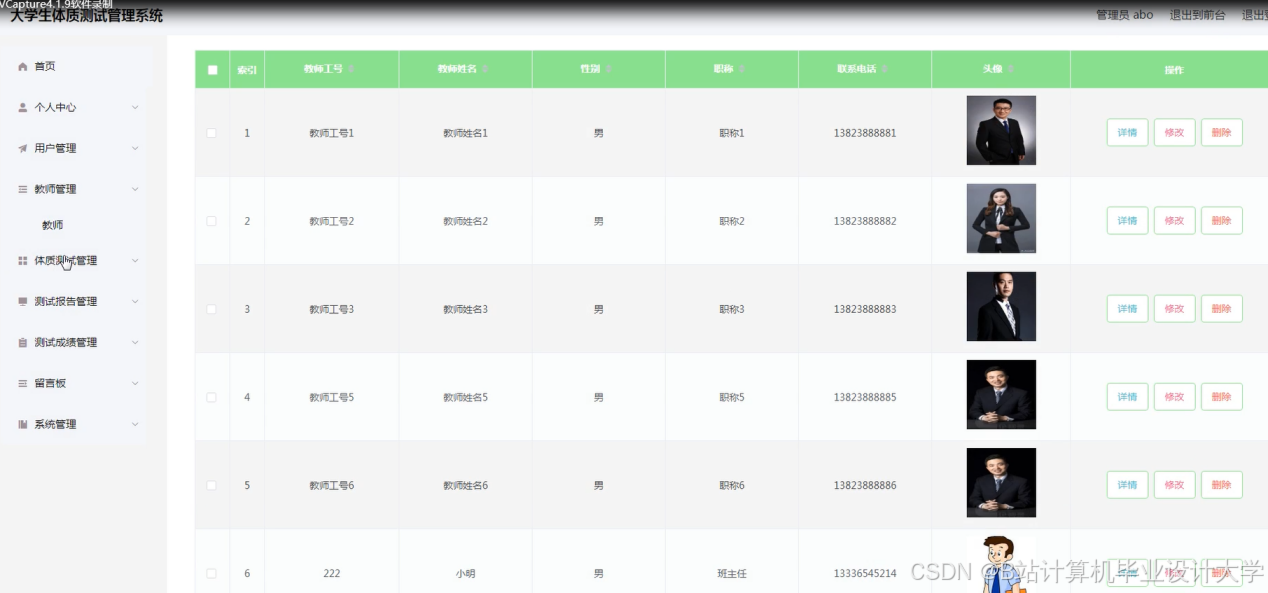This screenshot has width=1268, height=593.
Task: Check the checkbox for row 教师工号5
Action: (x=211, y=397)
